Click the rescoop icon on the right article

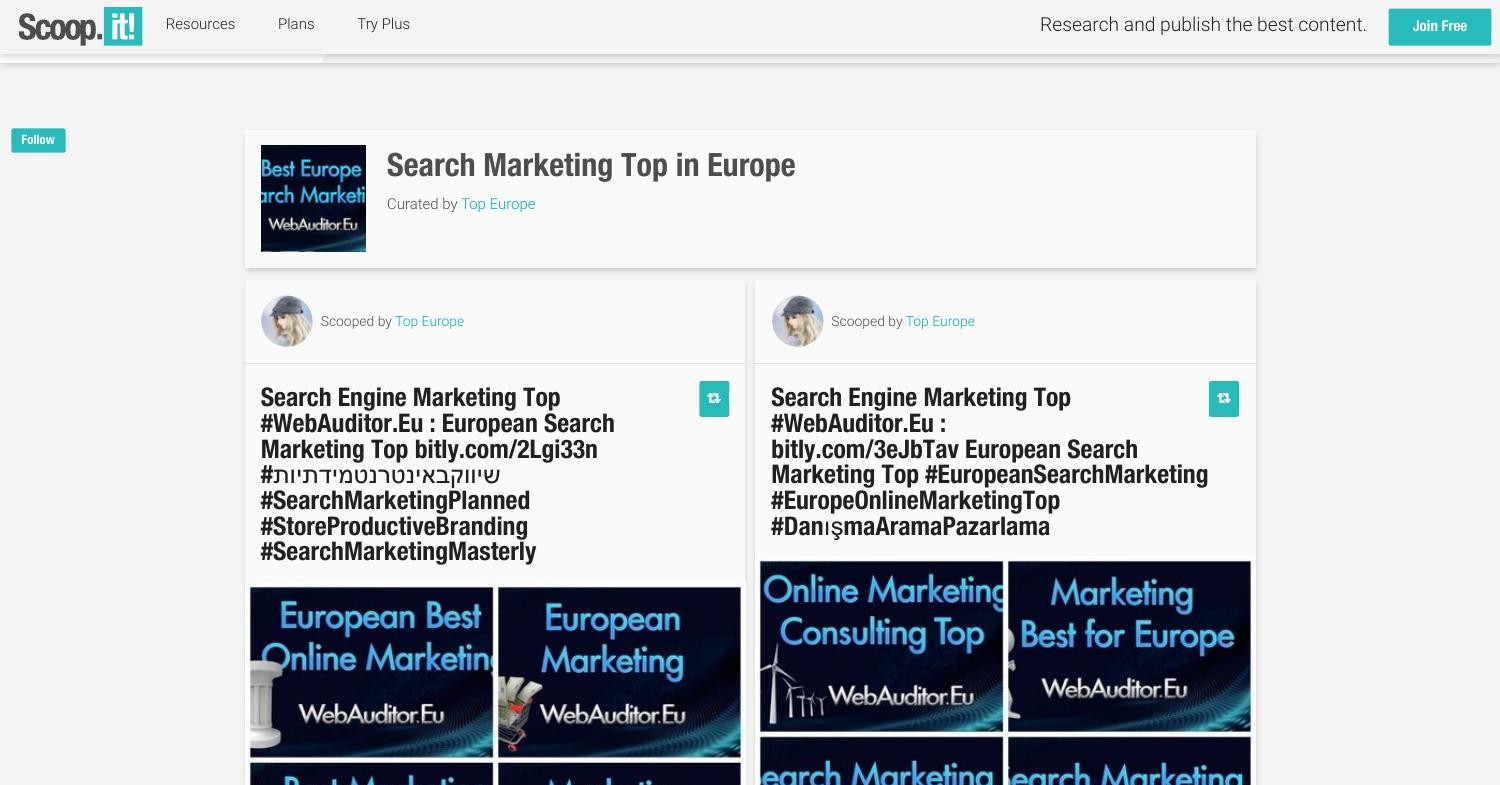[1224, 398]
